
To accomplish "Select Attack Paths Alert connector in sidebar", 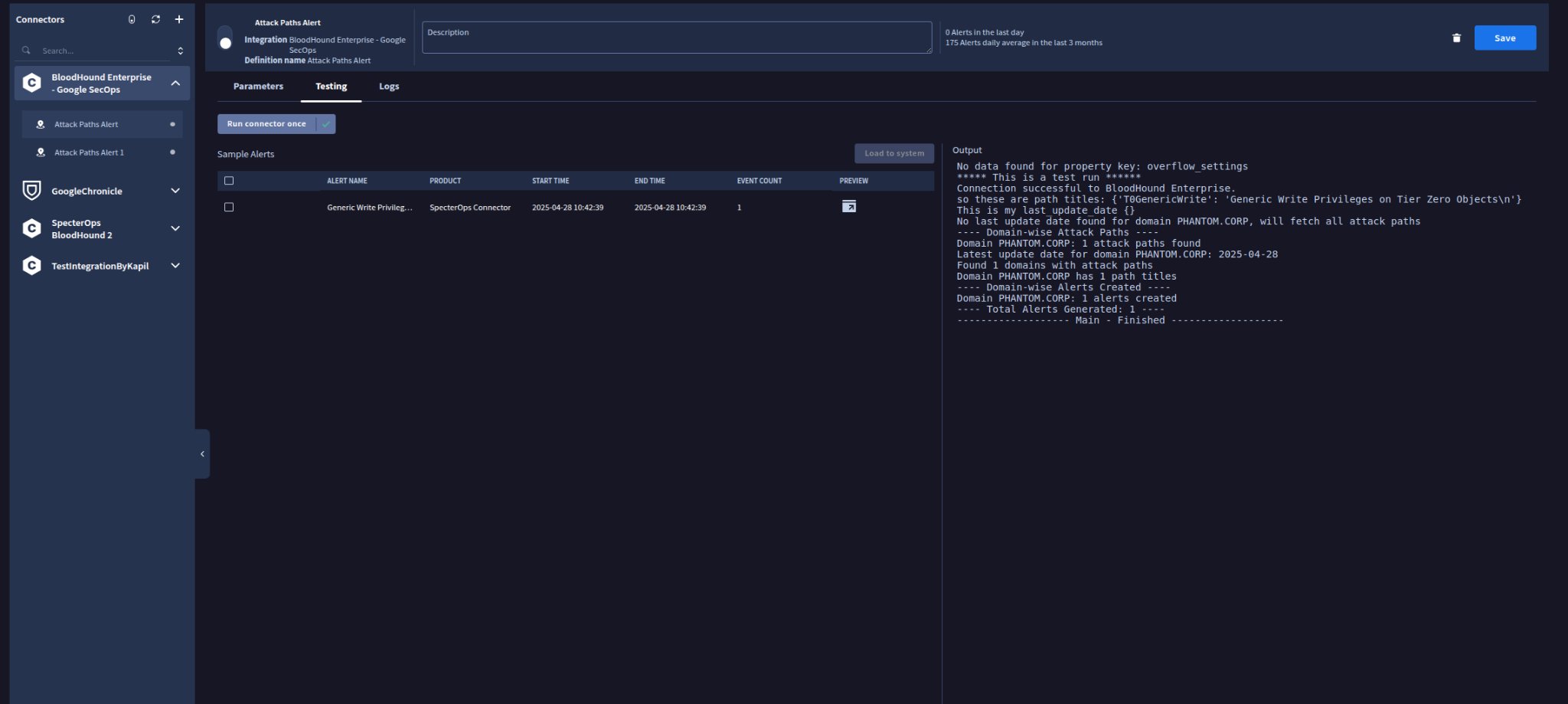I will point(102,124).
